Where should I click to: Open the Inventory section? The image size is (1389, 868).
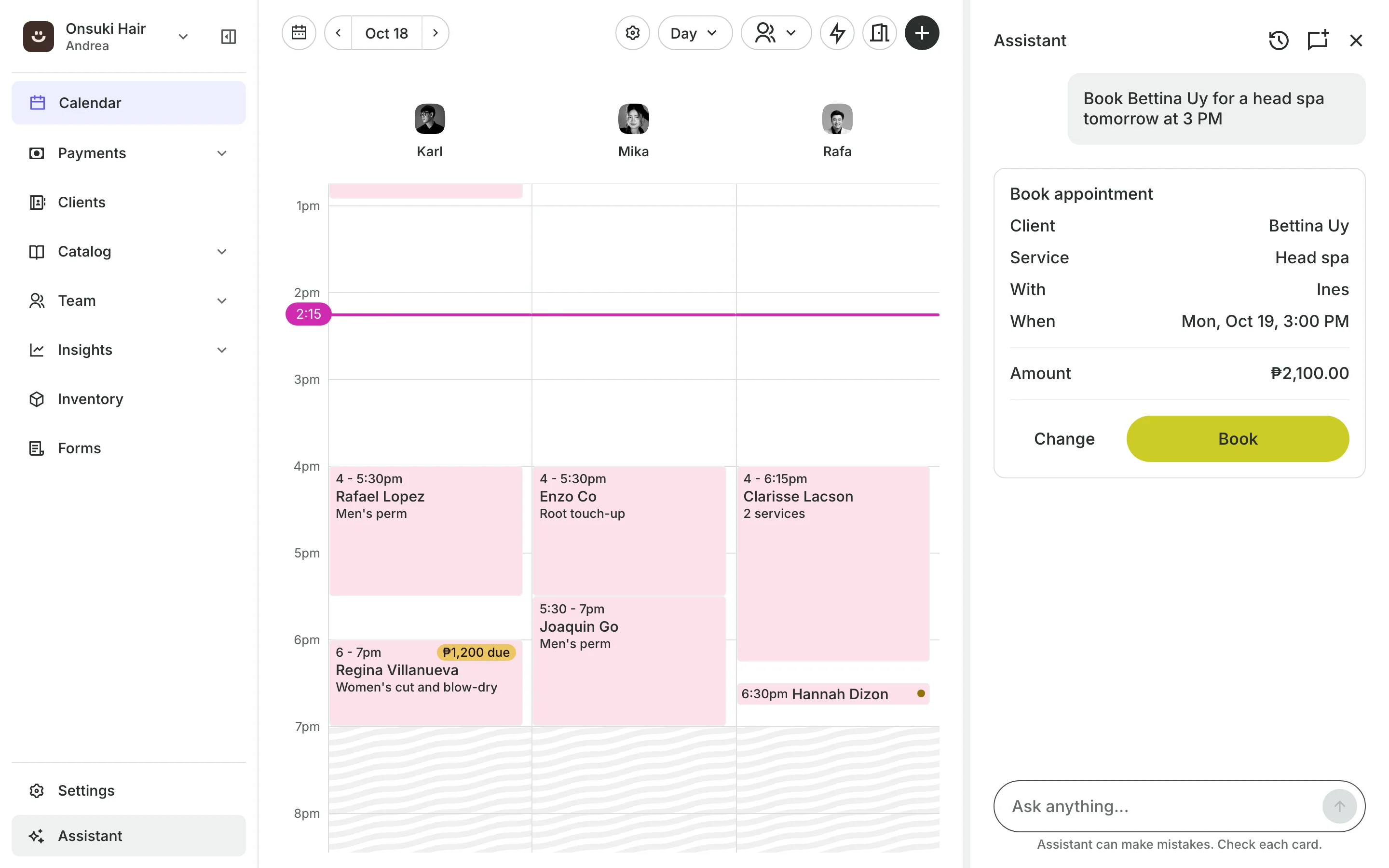click(129, 399)
